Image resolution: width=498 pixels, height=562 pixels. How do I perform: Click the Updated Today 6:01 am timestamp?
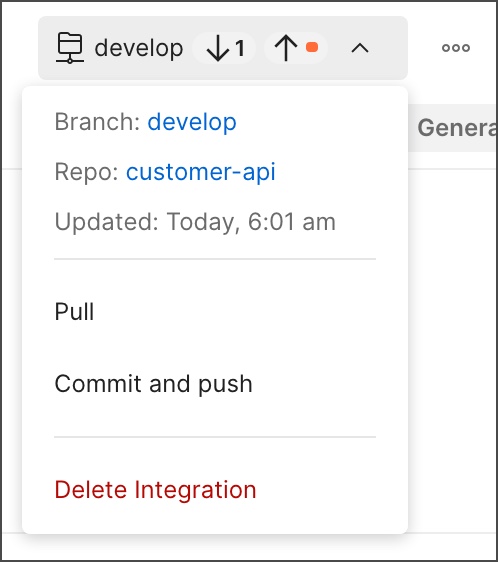point(195,222)
